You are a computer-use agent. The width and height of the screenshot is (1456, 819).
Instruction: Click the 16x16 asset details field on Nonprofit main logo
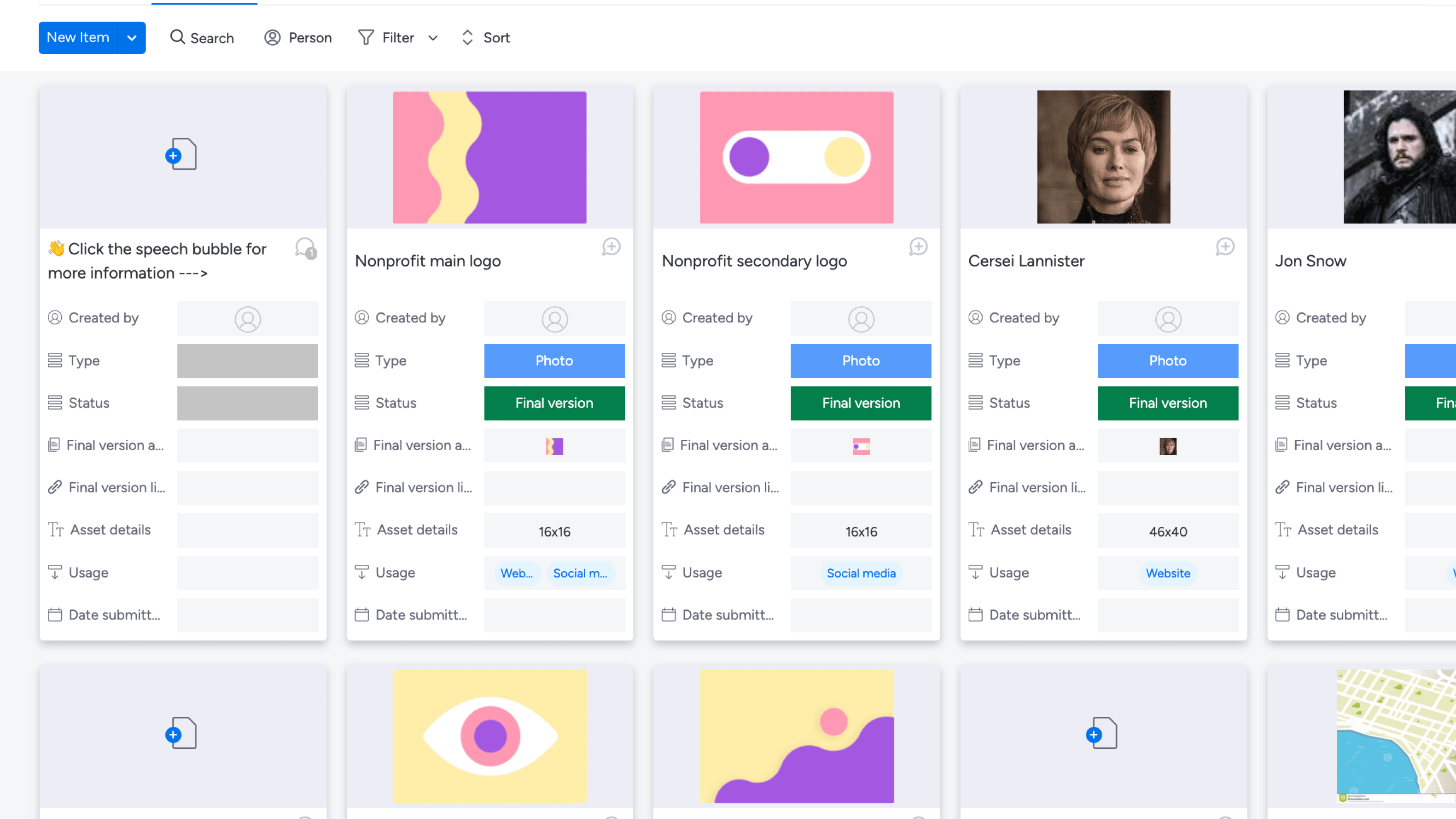(x=554, y=531)
